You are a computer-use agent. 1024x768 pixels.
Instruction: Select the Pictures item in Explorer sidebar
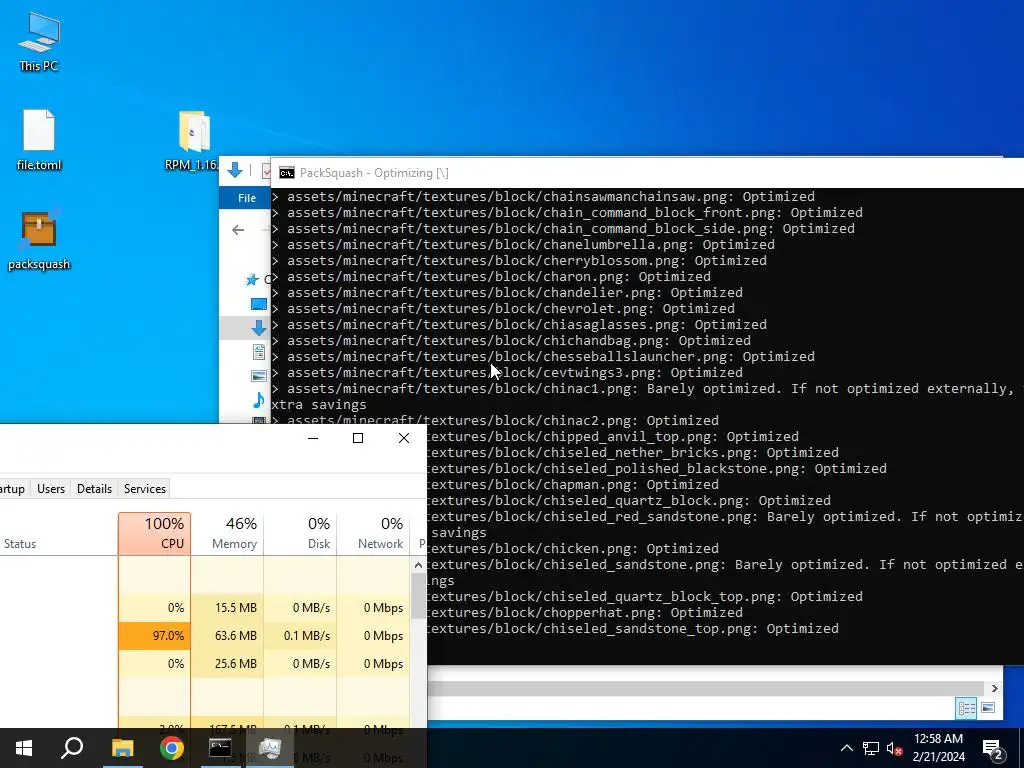[259, 376]
